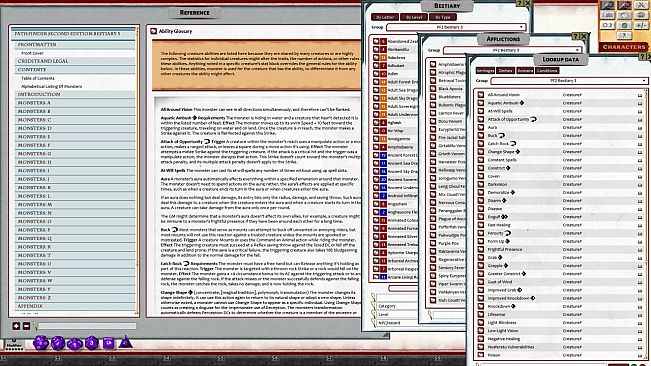Select the Conditions tab in Lookup Data

[x=547, y=71]
